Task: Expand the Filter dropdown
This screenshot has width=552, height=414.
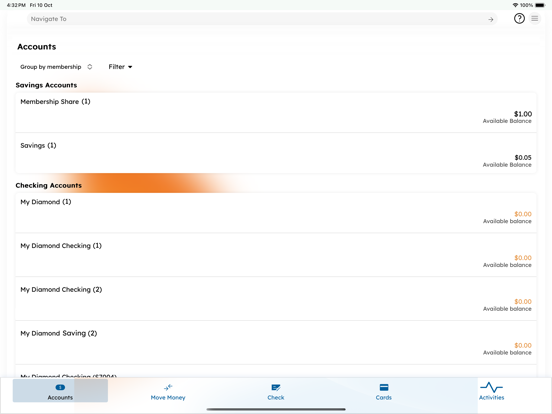Action: [x=120, y=67]
